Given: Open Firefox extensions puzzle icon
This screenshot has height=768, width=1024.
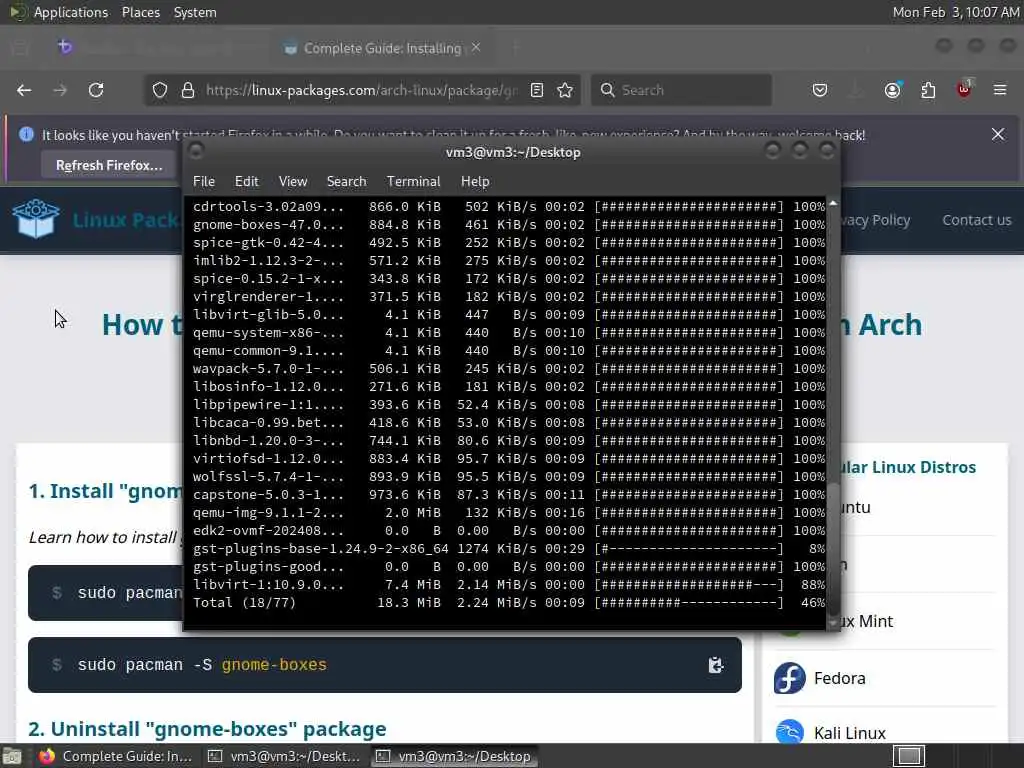Looking at the screenshot, I should tap(928, 90).
